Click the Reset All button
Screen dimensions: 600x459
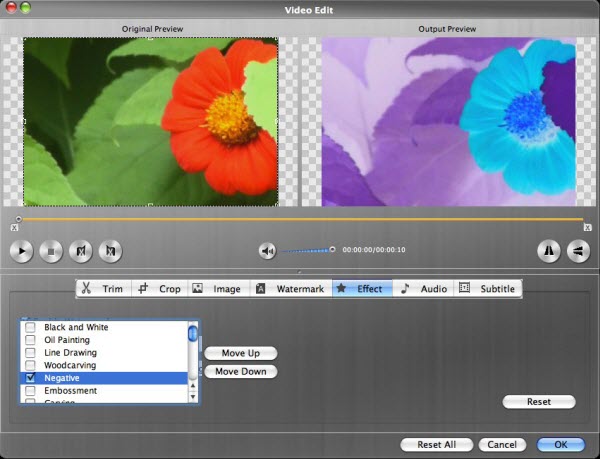pos(437,444)
